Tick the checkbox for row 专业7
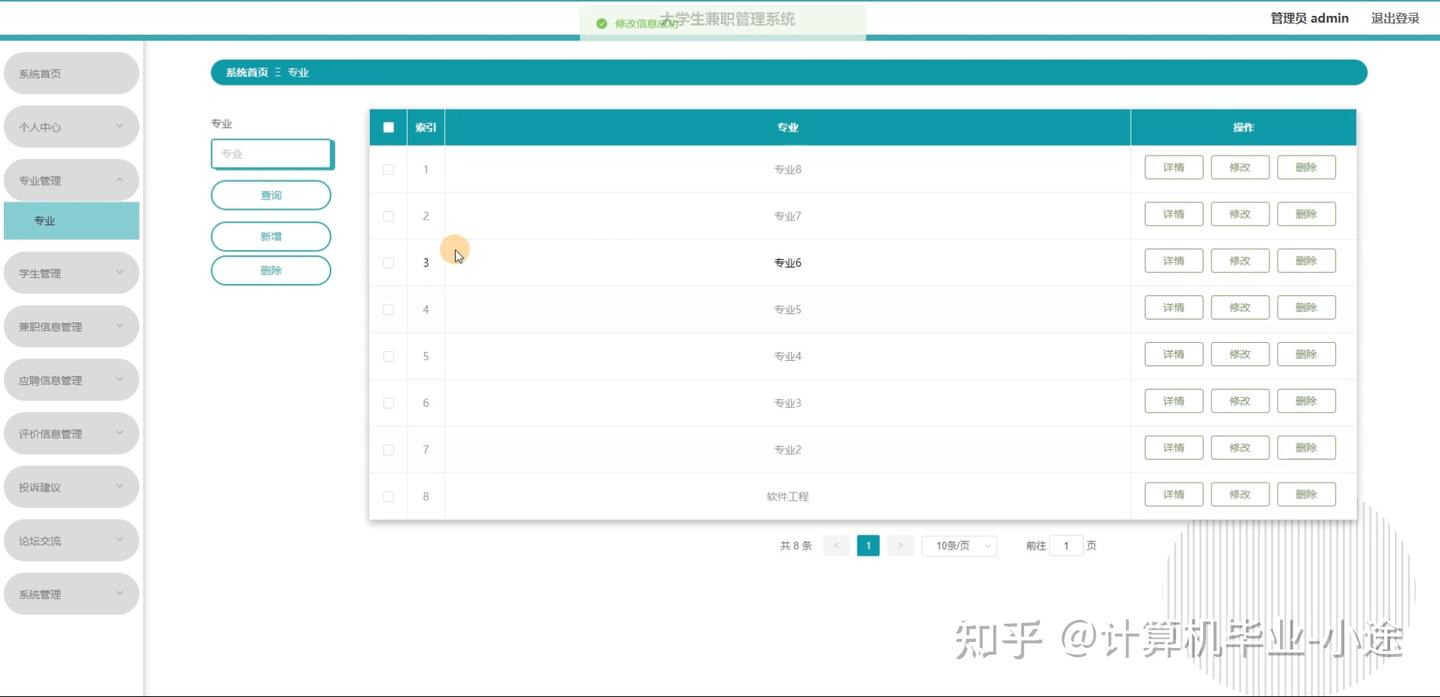Image resolution: width=1440 pixels, height=697 pixels. click(x=389, y=216)
